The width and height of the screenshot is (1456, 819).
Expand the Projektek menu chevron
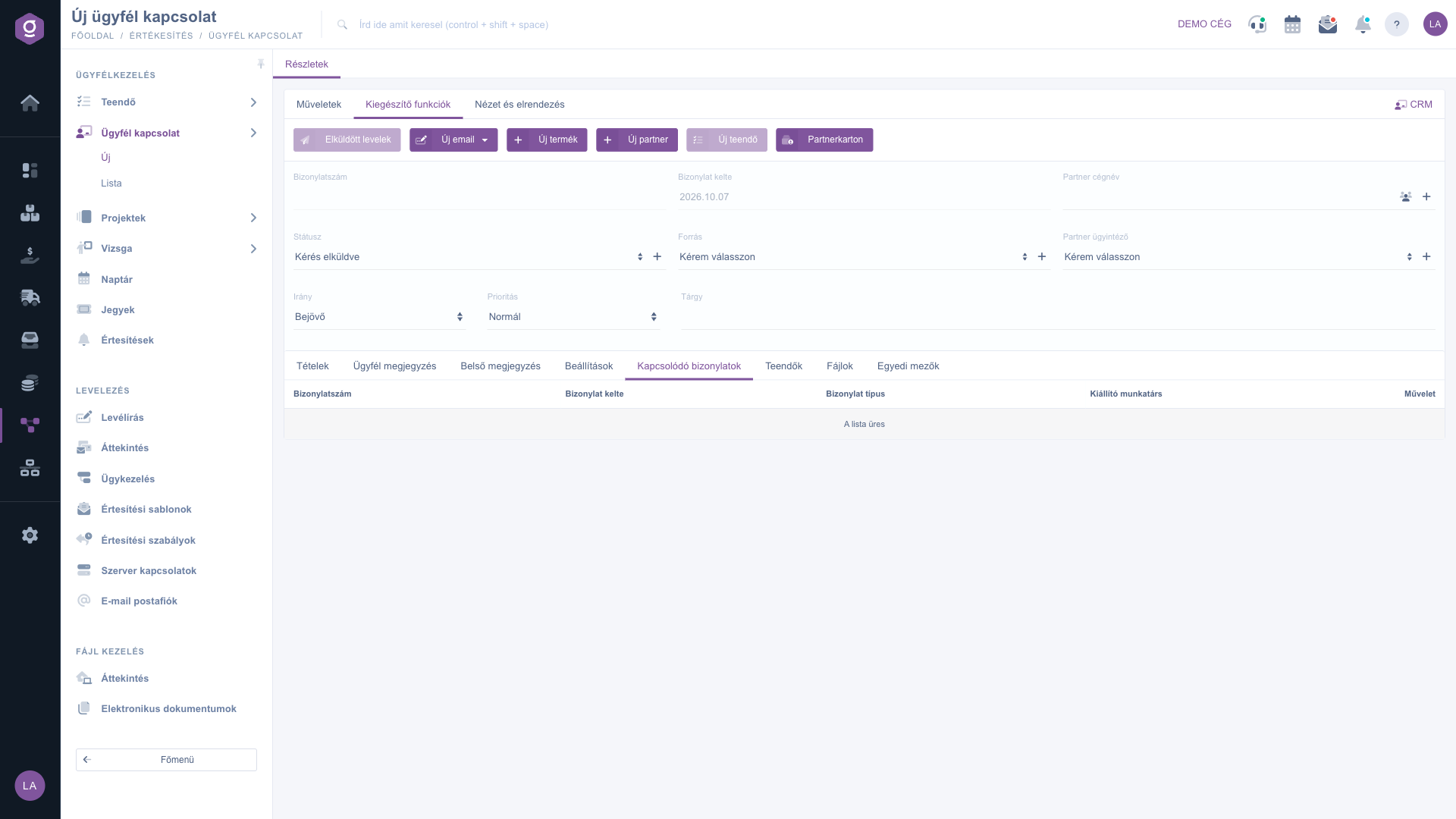tap(253, 218)
